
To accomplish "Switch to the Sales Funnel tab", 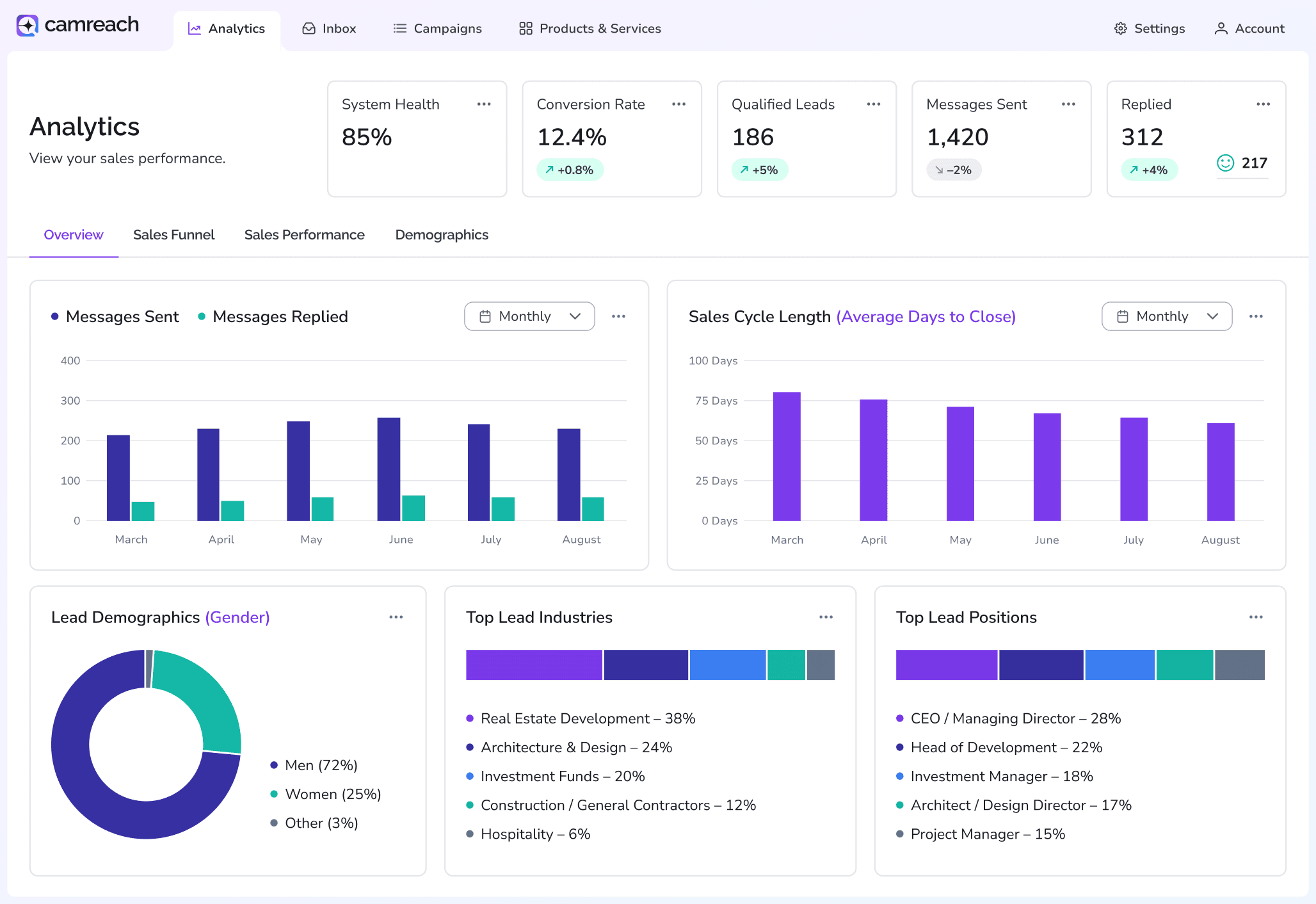I will click(173, 235).
